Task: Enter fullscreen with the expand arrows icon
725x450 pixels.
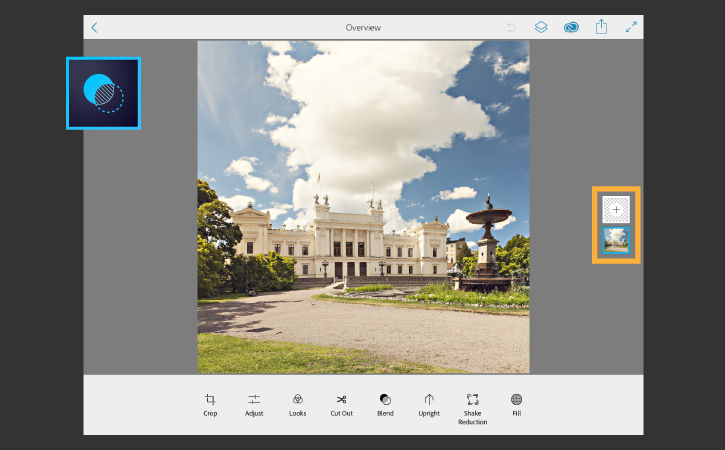Action: coord(631,27)
